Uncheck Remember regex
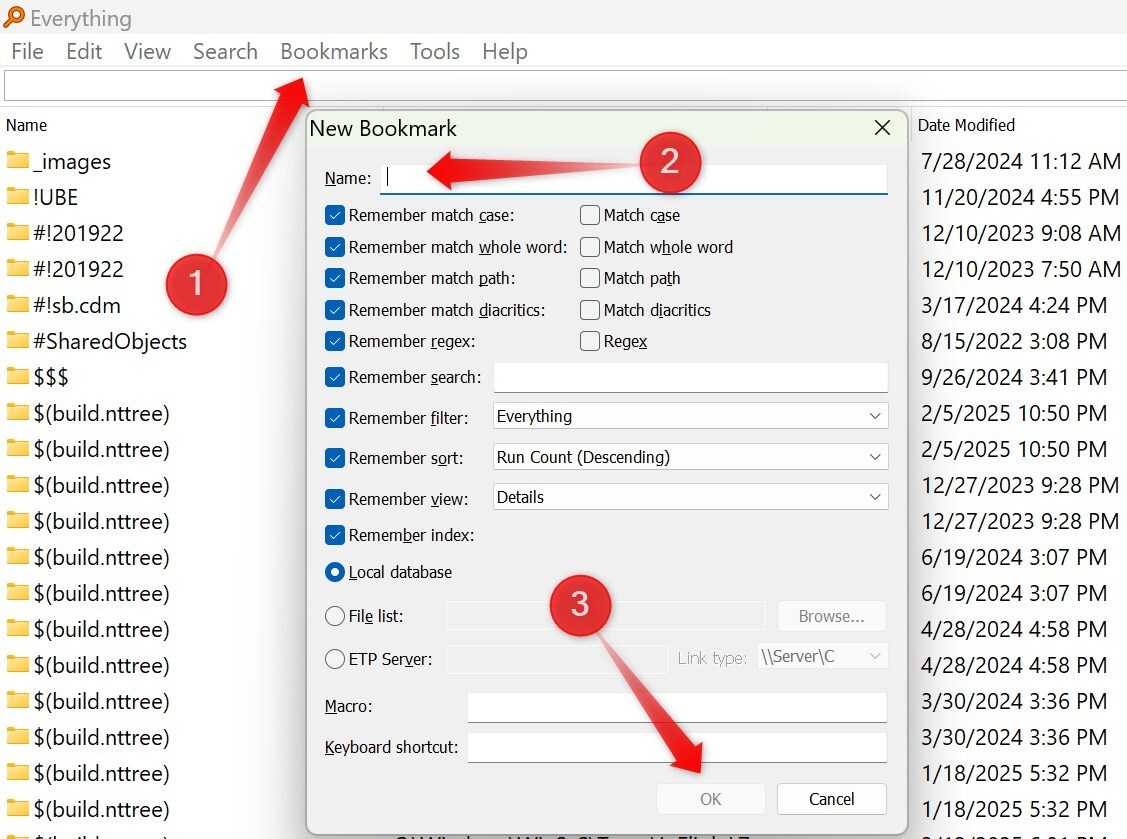The width and height of the screenshot is (1127, 839). 334,341
